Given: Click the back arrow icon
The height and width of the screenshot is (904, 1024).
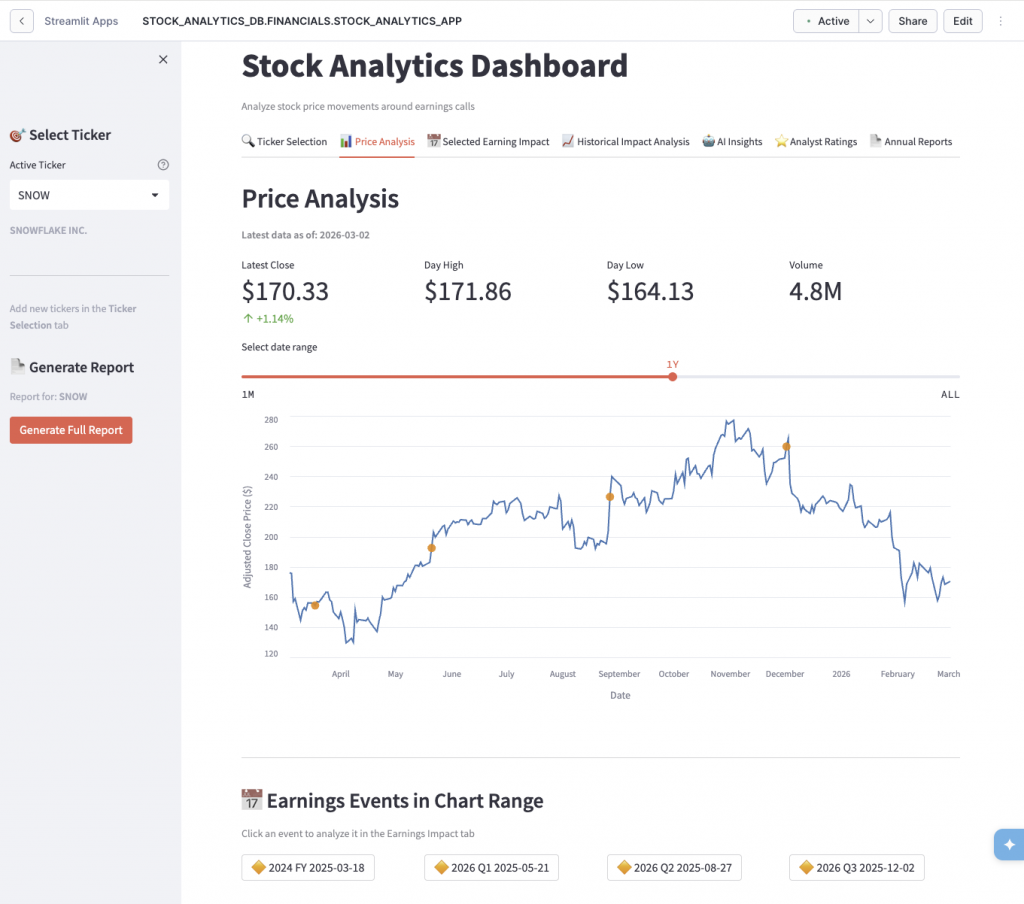Looking at the screenshot, I should pyautogui.click(x=22, y=21).
